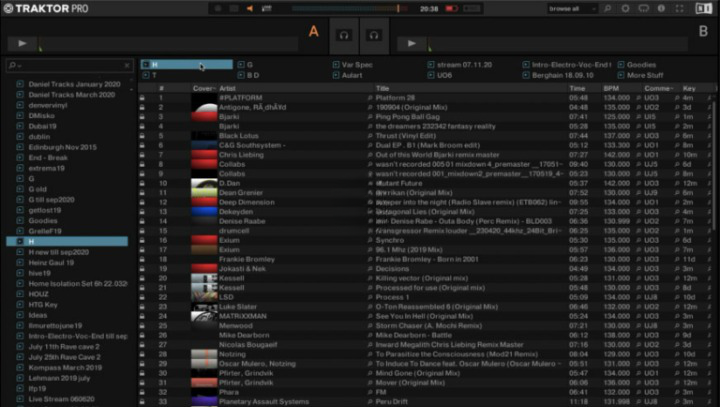Viewport: 720px width, 407px height.
Task: Select playlist 'Kompass March 2019'
Action: tap(65, 368)
